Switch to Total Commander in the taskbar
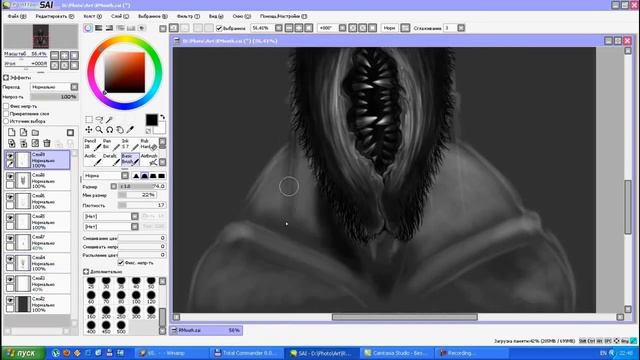 tap(246, 353)
